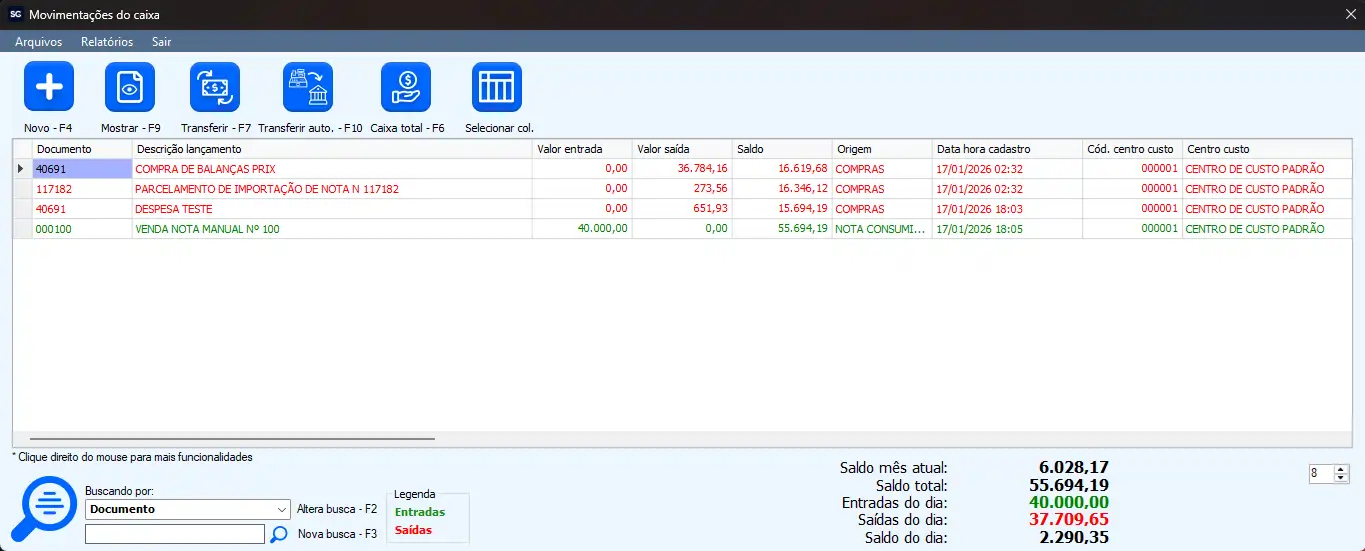The image size is (1365, 551).
Task: Click the Transferir money exchange icon
Action: (215, 87)
